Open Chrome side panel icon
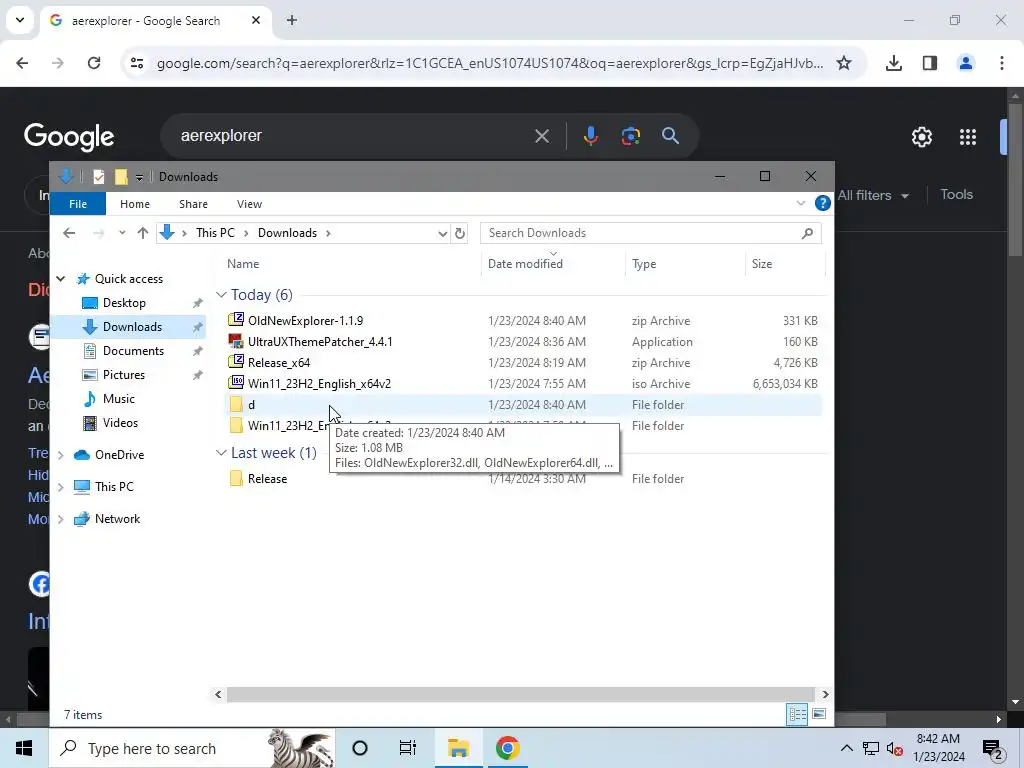The width and height of the screenshot is (1024, 768). click(x=930, y=63)
